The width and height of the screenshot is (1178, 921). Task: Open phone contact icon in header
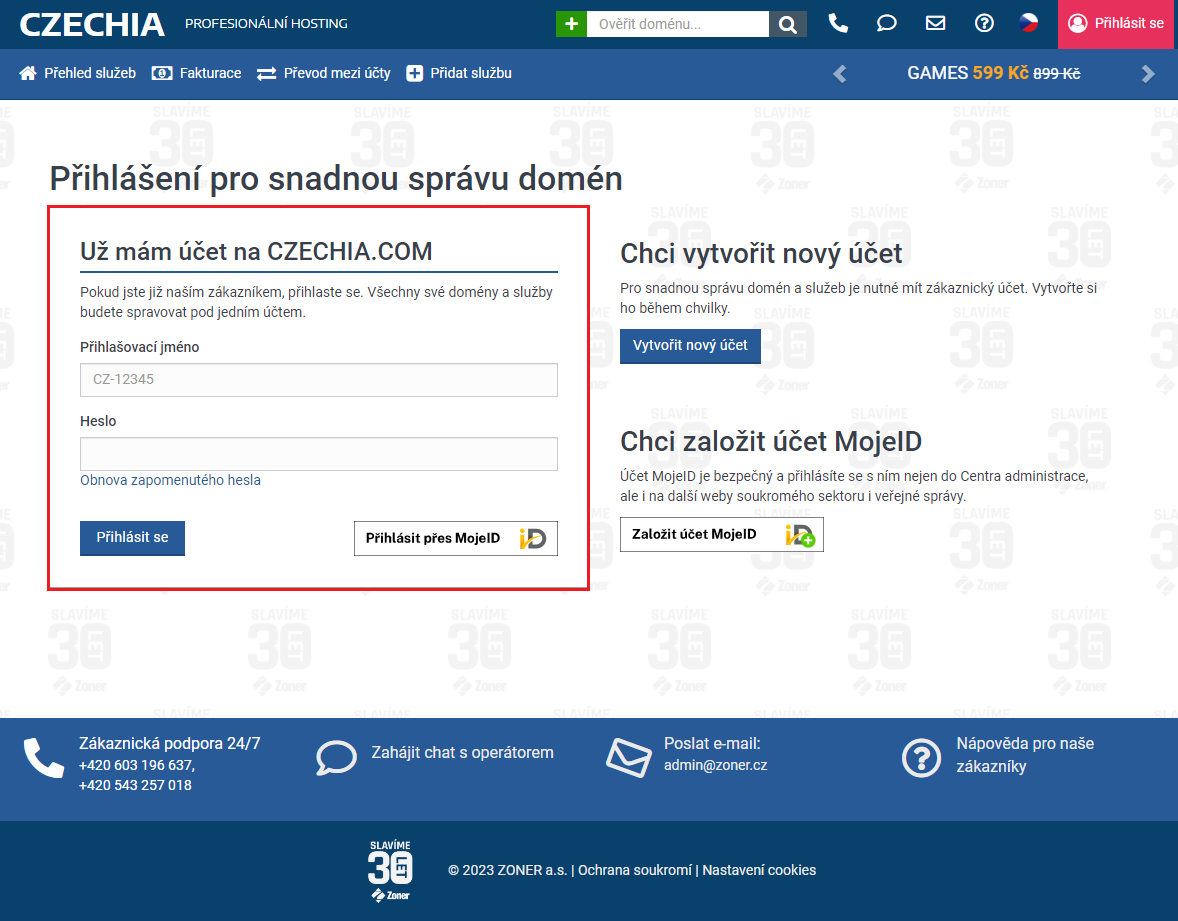click(x=838, y=23)
